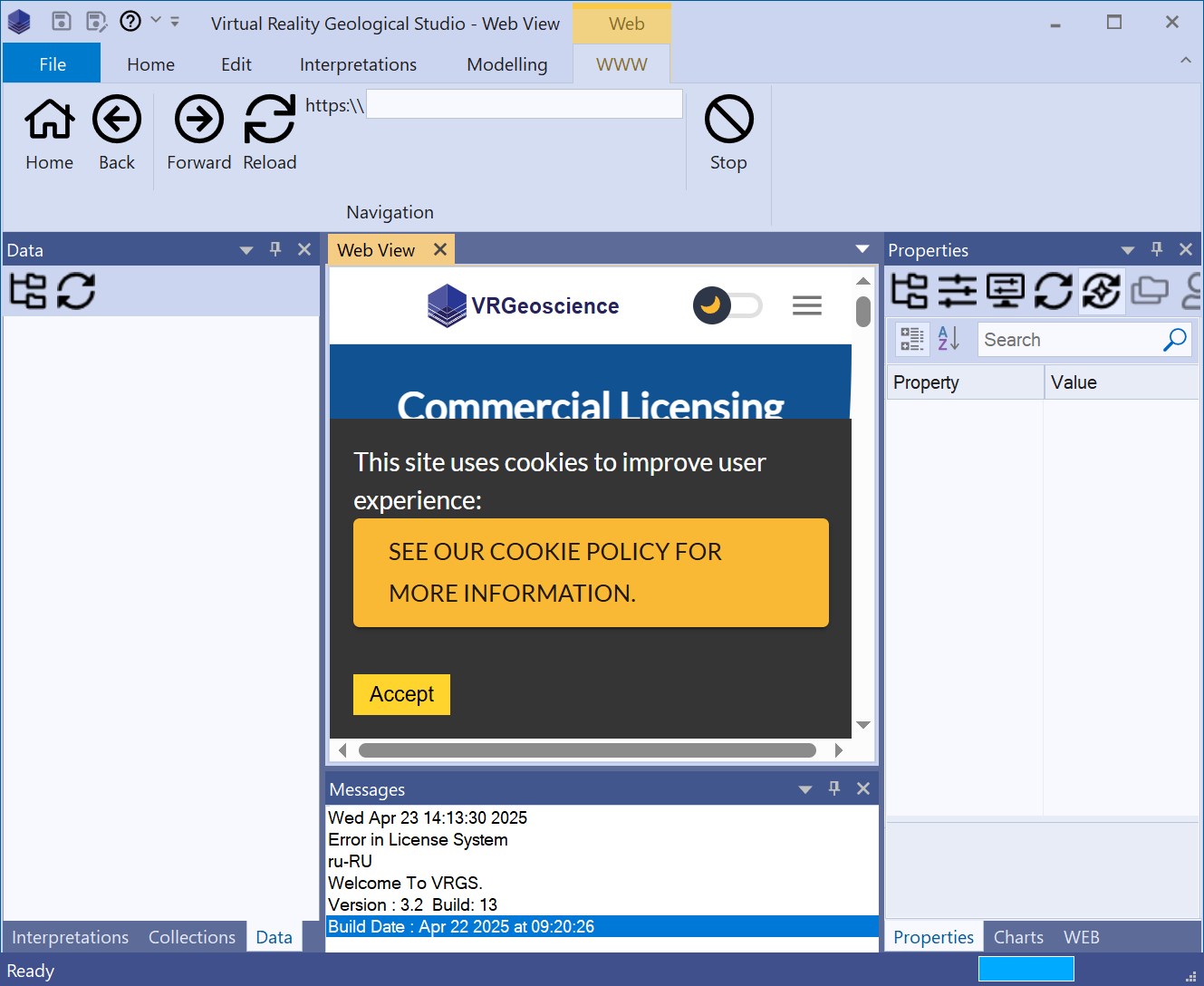Image resolution: width=1204 pixels, height=986 pixels.
Task: Sort properties alphabetically A to Z
Action: tap(949, 339)
